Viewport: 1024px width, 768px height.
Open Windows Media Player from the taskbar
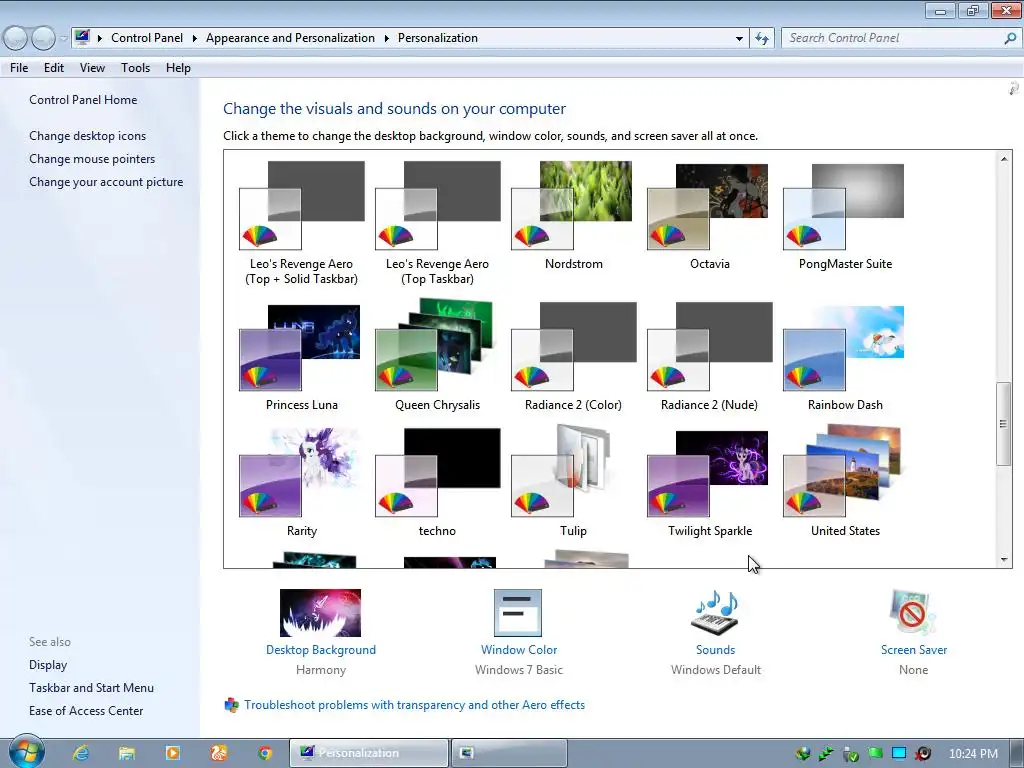click(x=172, y=753)
